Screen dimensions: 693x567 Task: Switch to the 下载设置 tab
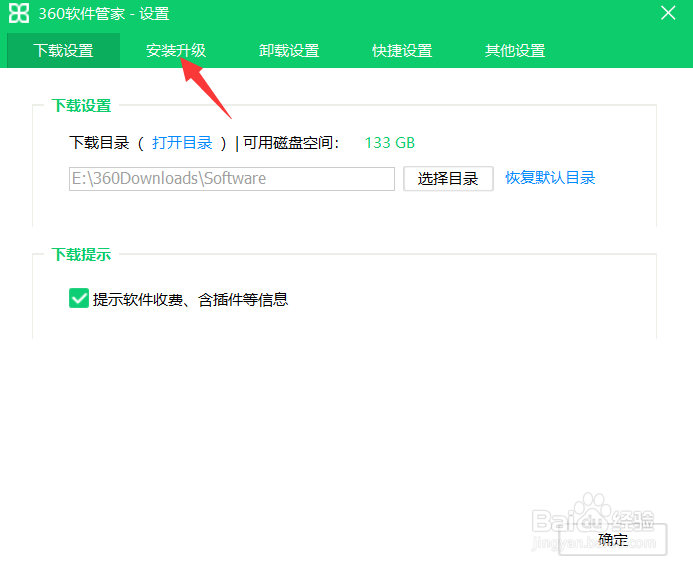click(x=63, y=50)
